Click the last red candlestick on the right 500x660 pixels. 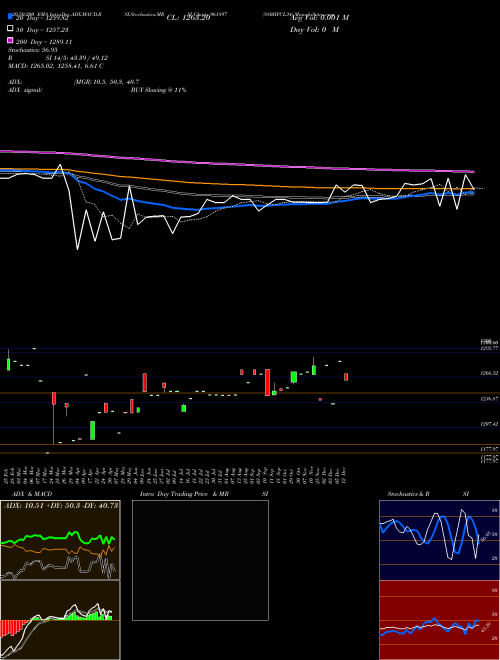click(x=346, y=377)
